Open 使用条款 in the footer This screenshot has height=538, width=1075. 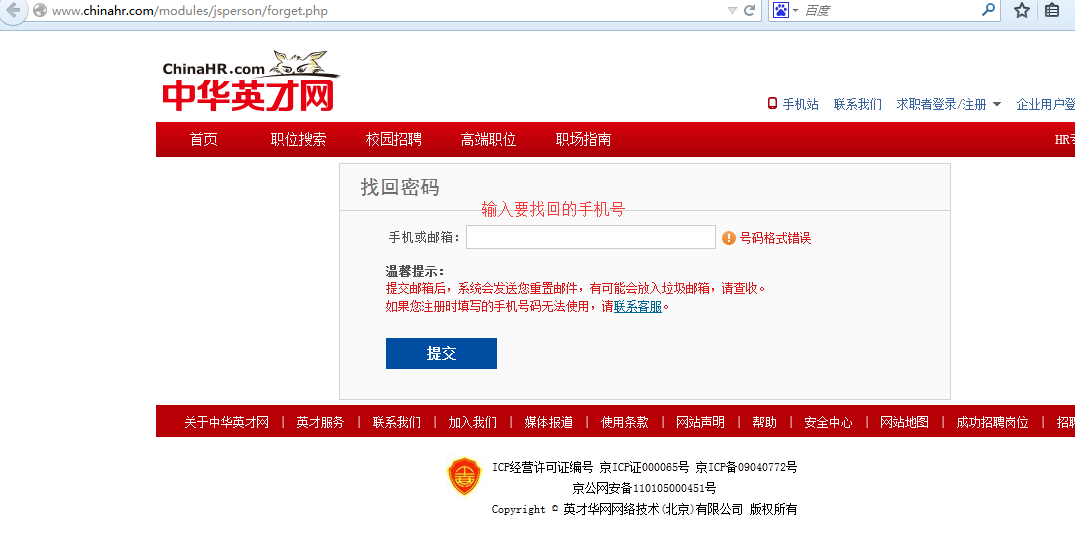(625, 422)
